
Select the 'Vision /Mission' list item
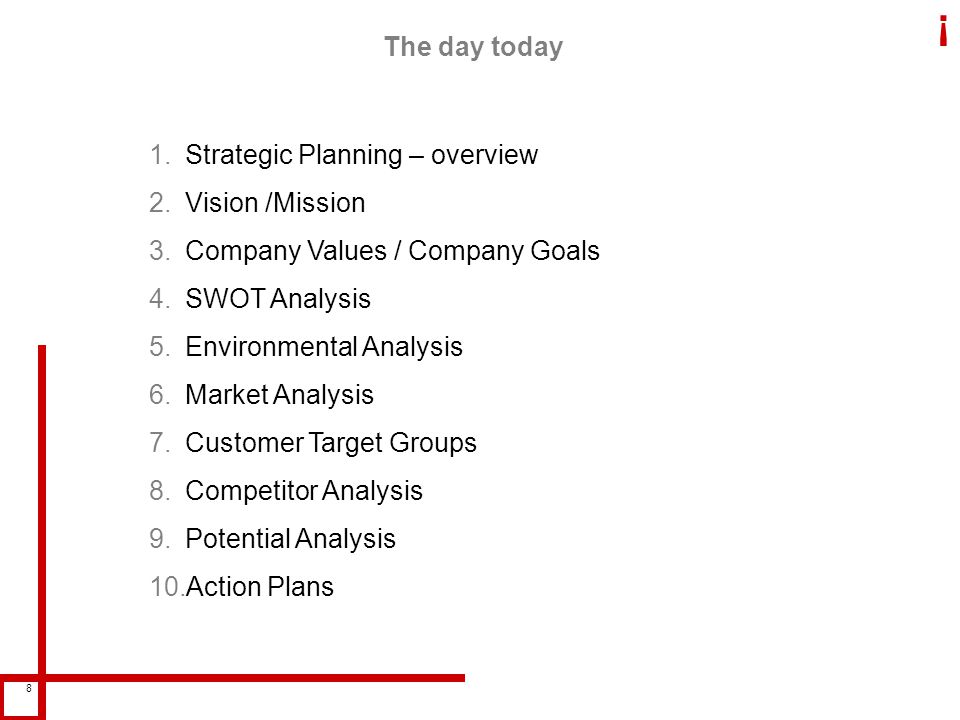275,203
